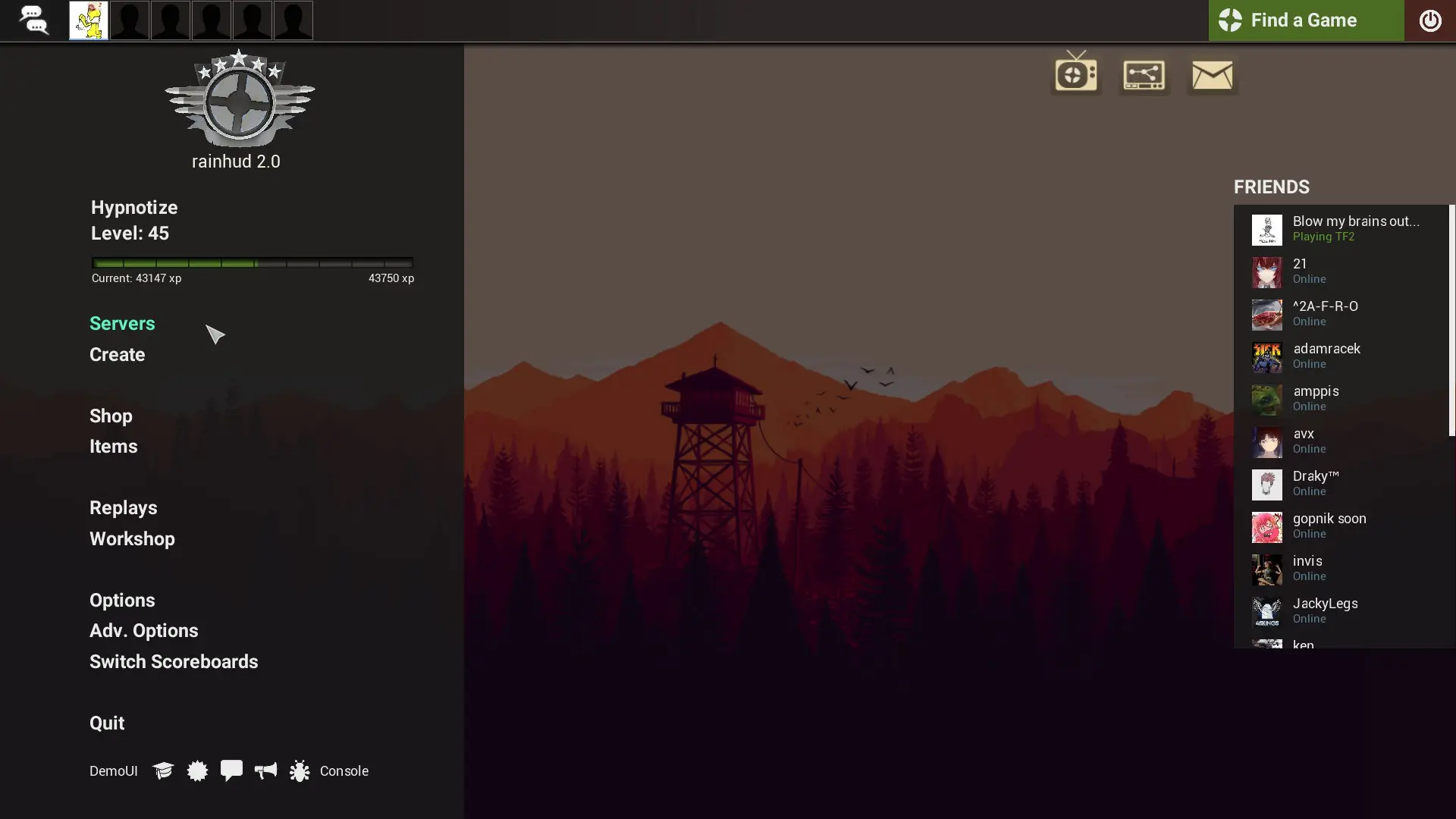This screenshot has width=1456, height=819.
Task: Open Adv. Options menu entry
Action: pos(143,630)
